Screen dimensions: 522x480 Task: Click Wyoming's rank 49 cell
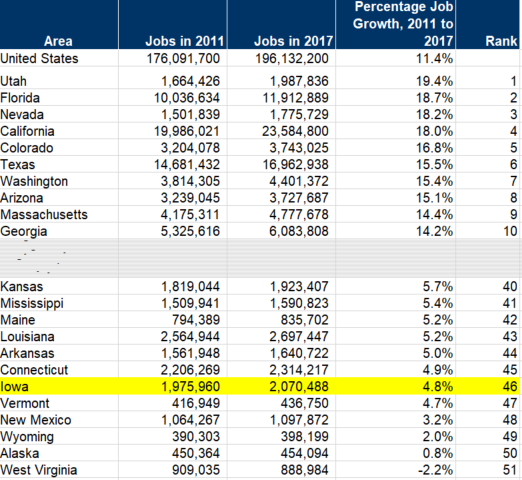(488, 436)
